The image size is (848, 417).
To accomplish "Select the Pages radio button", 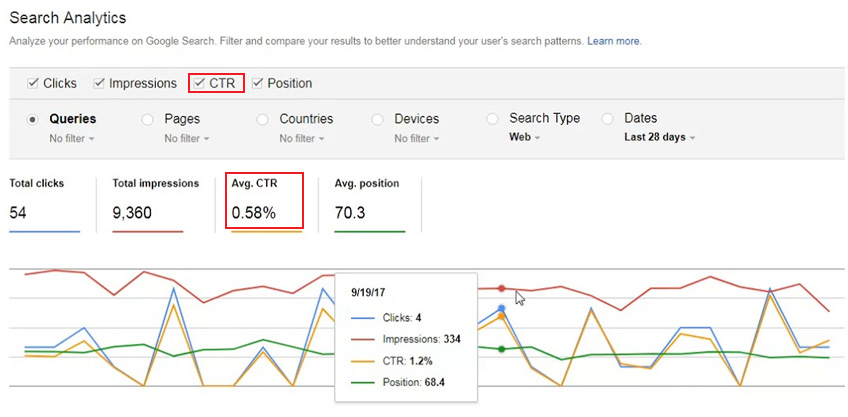I will tap(147, 120).
